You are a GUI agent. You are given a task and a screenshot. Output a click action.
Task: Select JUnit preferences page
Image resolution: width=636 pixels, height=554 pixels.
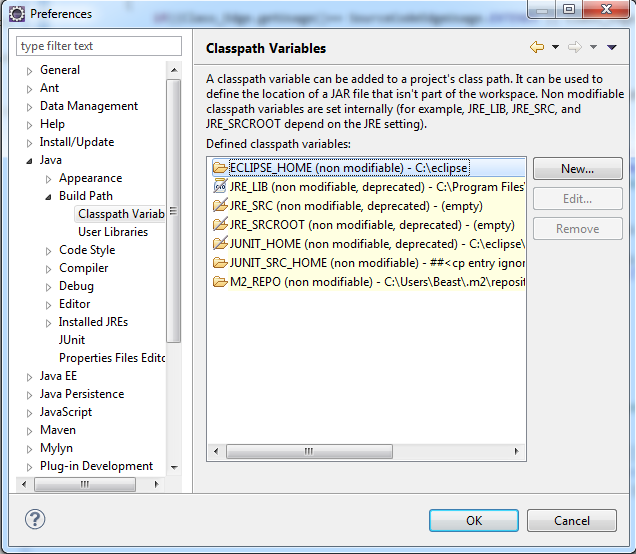(72, 339)
